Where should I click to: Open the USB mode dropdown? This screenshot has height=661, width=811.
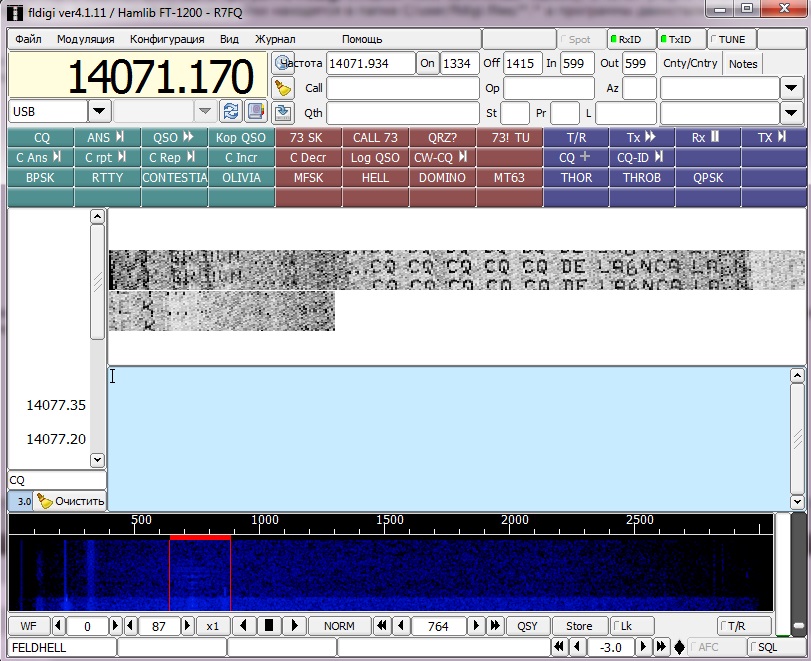pos(99,111)
